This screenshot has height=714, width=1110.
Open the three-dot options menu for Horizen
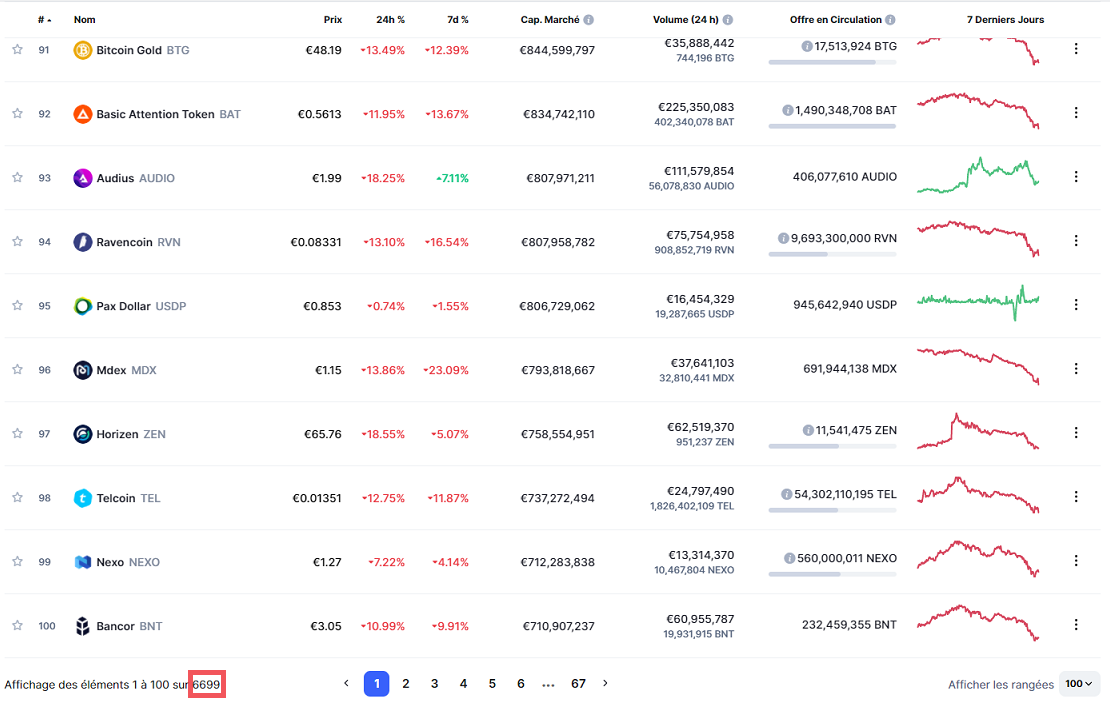1076,432
